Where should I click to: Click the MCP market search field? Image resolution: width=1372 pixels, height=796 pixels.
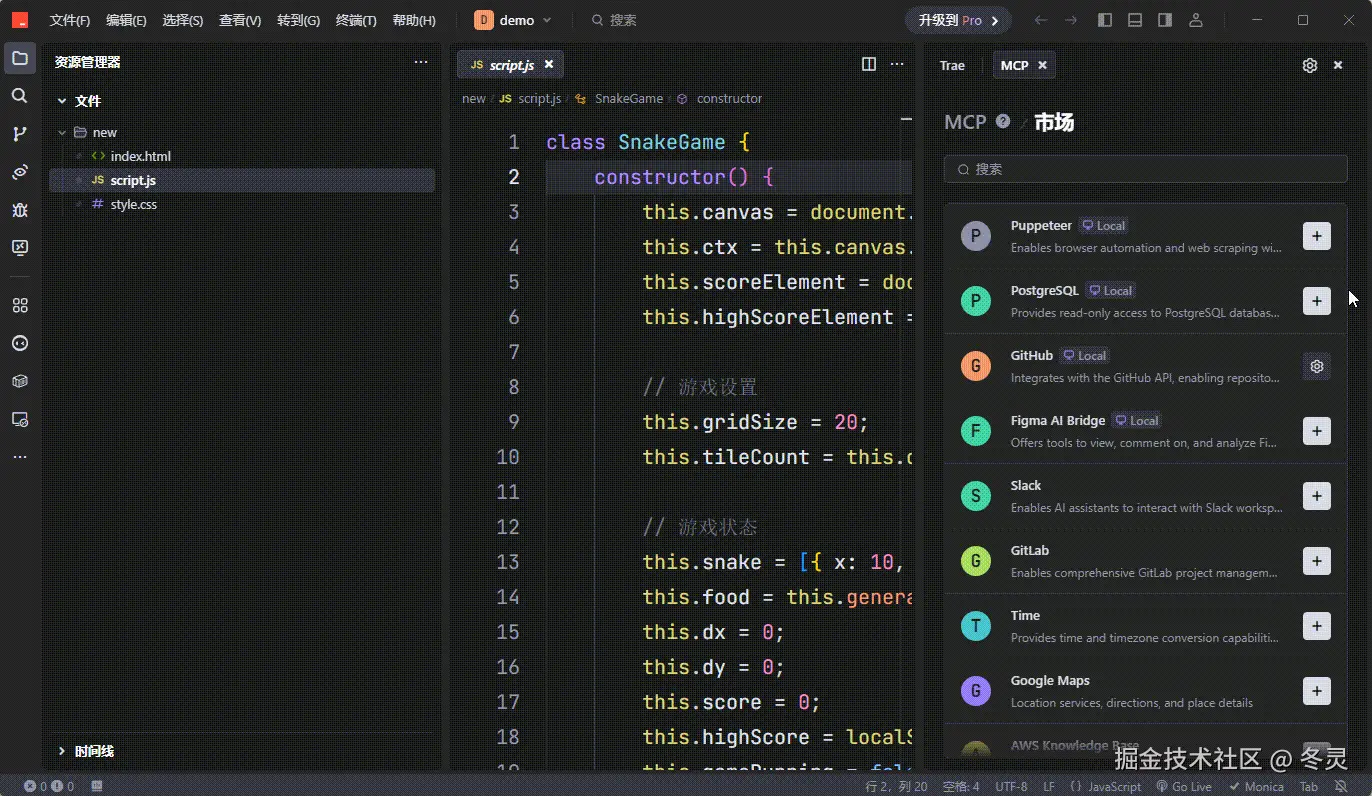1145,169
